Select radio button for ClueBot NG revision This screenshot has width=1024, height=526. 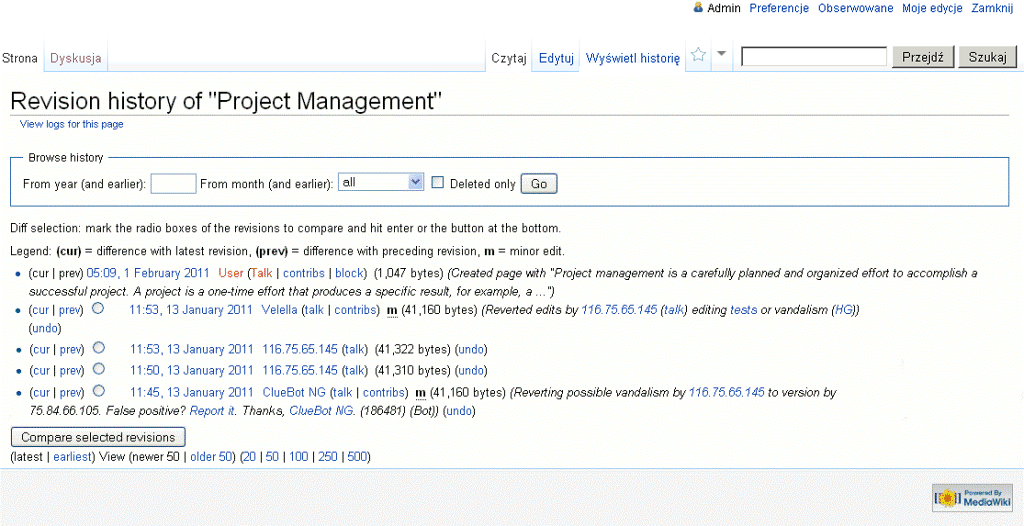coord(98,391)
